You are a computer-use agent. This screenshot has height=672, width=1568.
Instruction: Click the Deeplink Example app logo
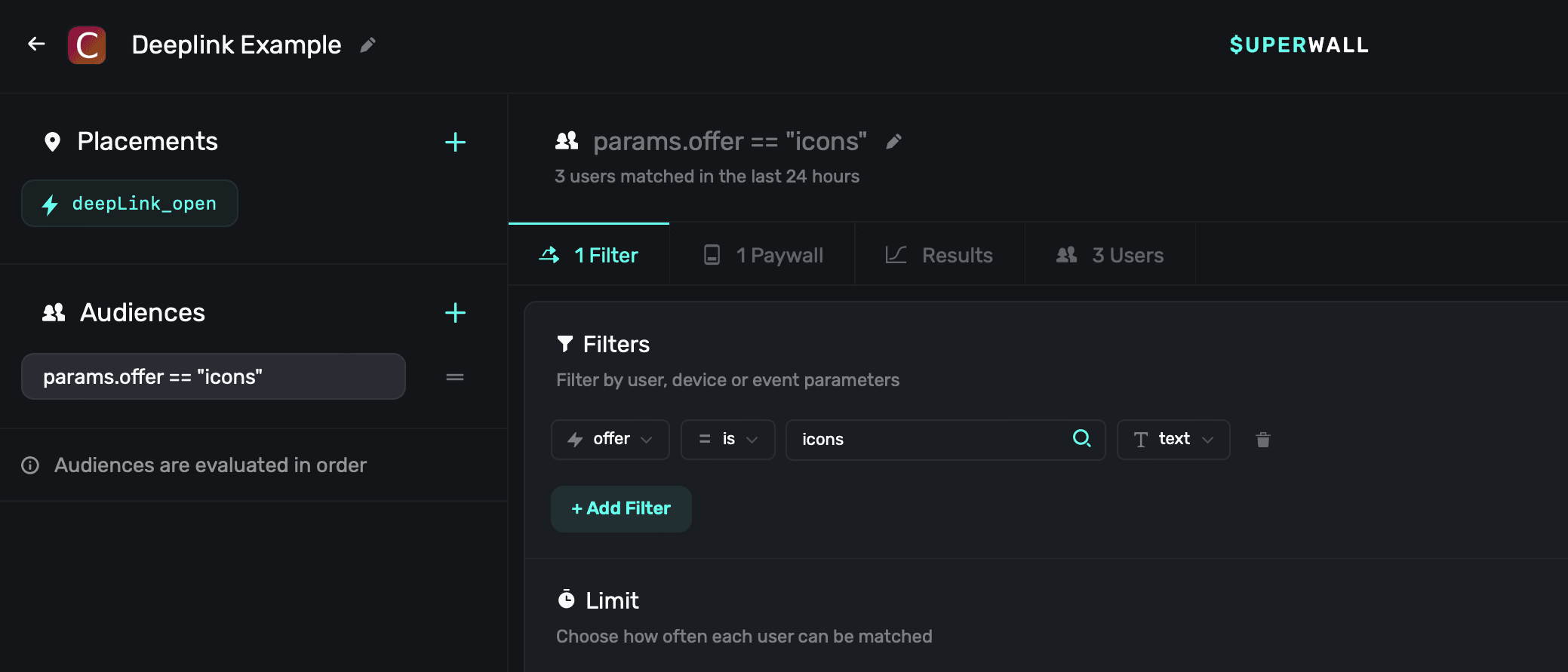87,45
